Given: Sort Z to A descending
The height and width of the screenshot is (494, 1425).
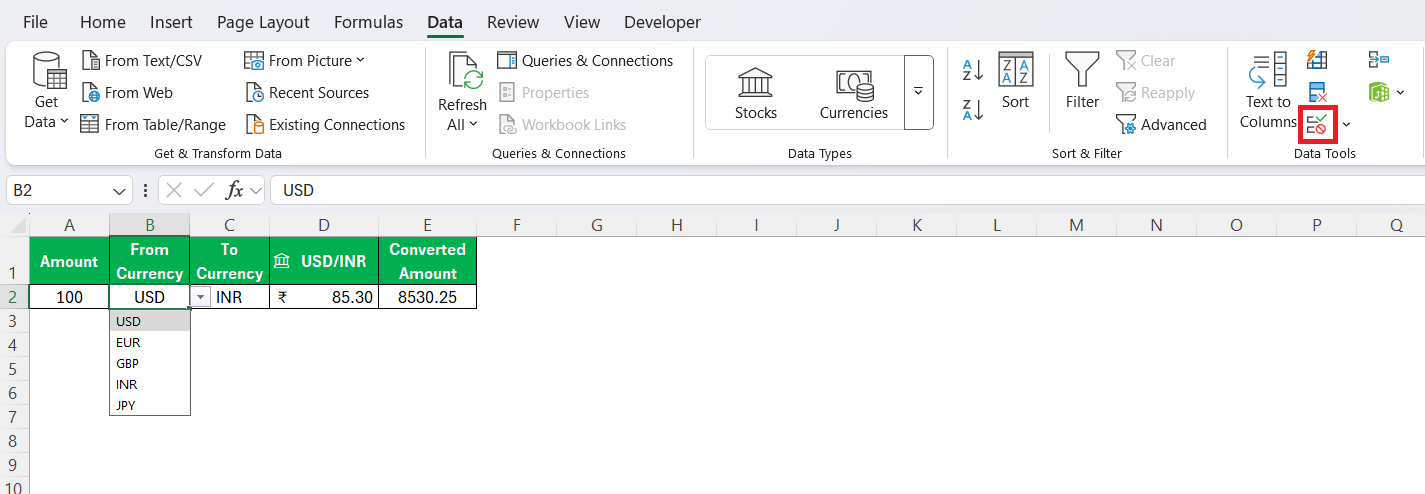Looking at the screenshot, I should [973, 109].
